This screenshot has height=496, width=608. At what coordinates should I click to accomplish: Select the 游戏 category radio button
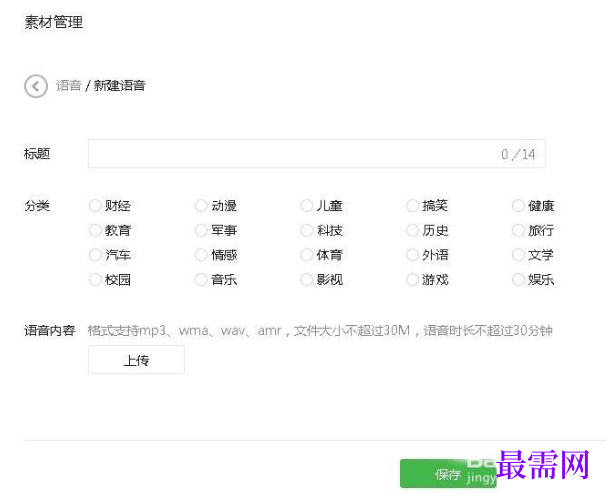(x=412, y=279)
